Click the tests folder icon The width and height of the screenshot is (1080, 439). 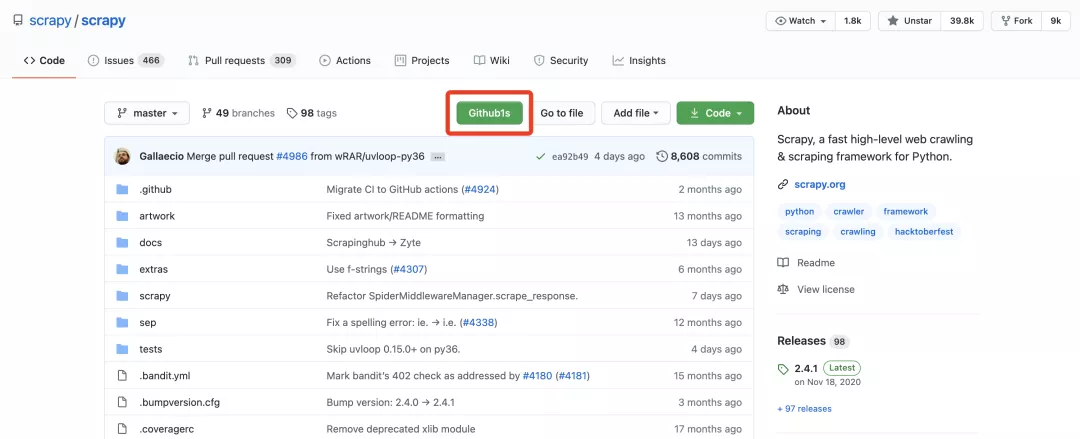point(123,349)
